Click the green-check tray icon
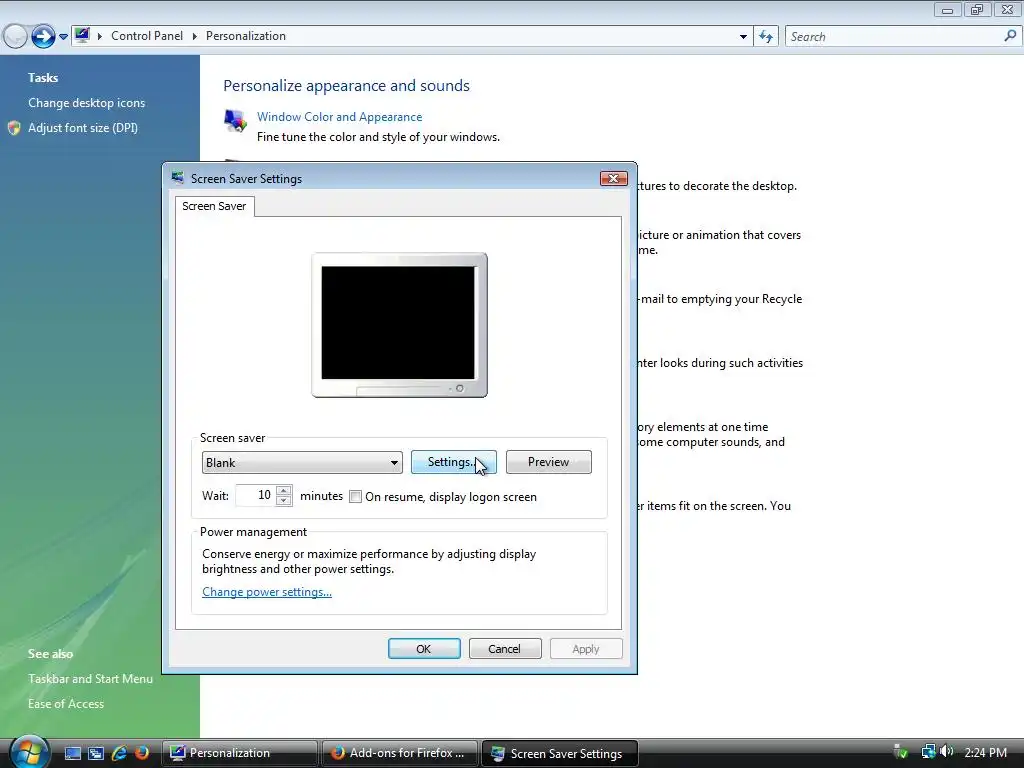The height and width of the screenshot is (768, 1024). pyautogui.click(x=901, y=752)
